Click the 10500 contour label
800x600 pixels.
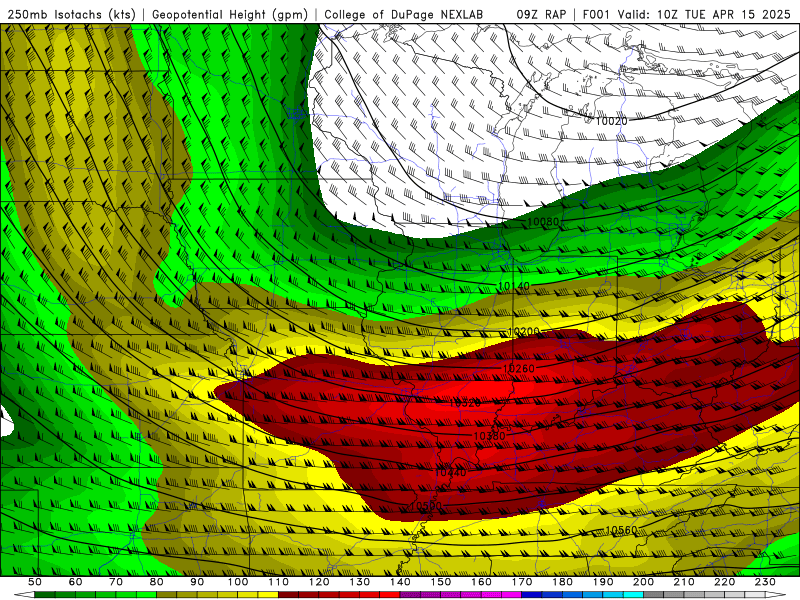(426, 505)
